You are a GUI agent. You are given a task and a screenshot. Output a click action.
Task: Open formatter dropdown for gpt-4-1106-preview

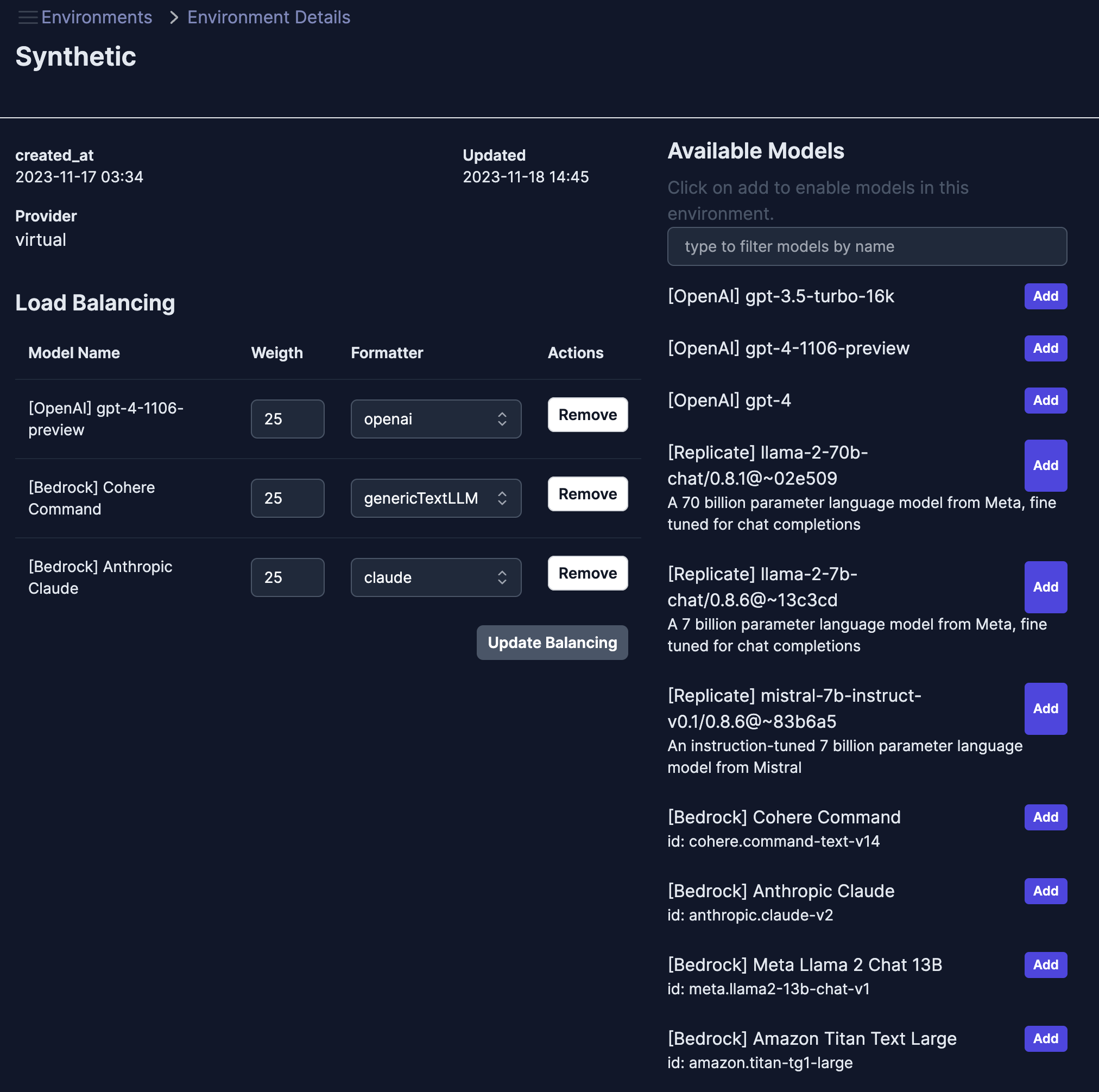(x=435, y=419)
